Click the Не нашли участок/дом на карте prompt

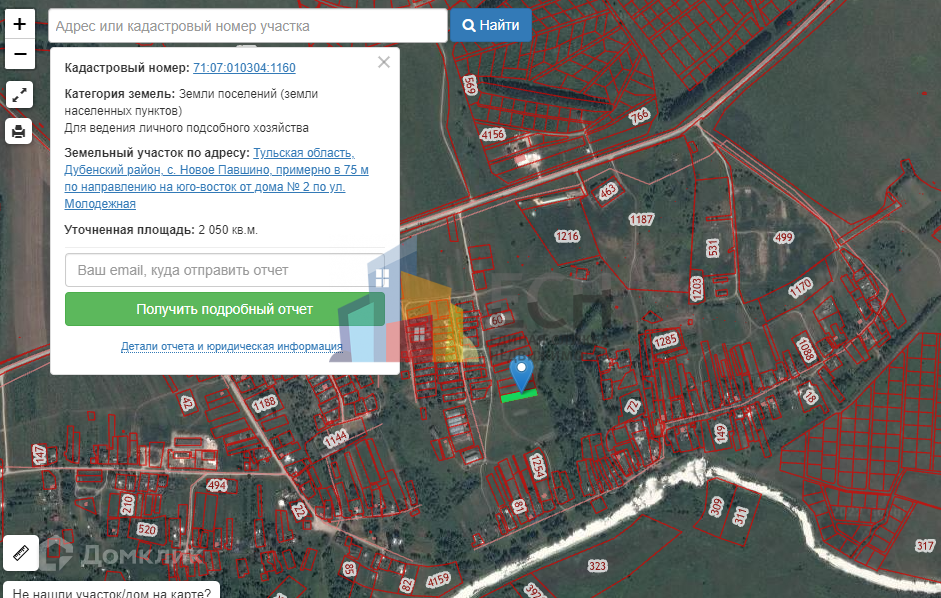tap(111, 591)
